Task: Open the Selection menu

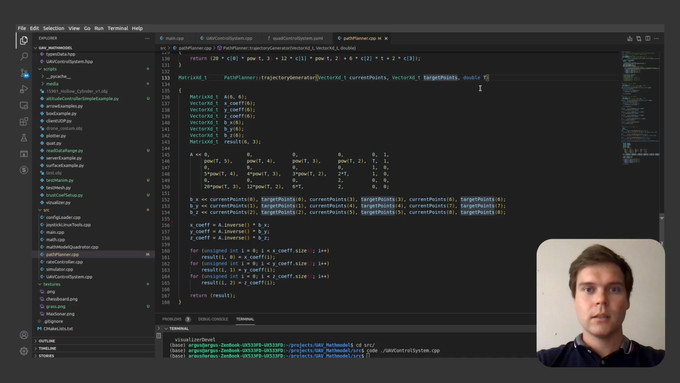Action: (53, 28)
